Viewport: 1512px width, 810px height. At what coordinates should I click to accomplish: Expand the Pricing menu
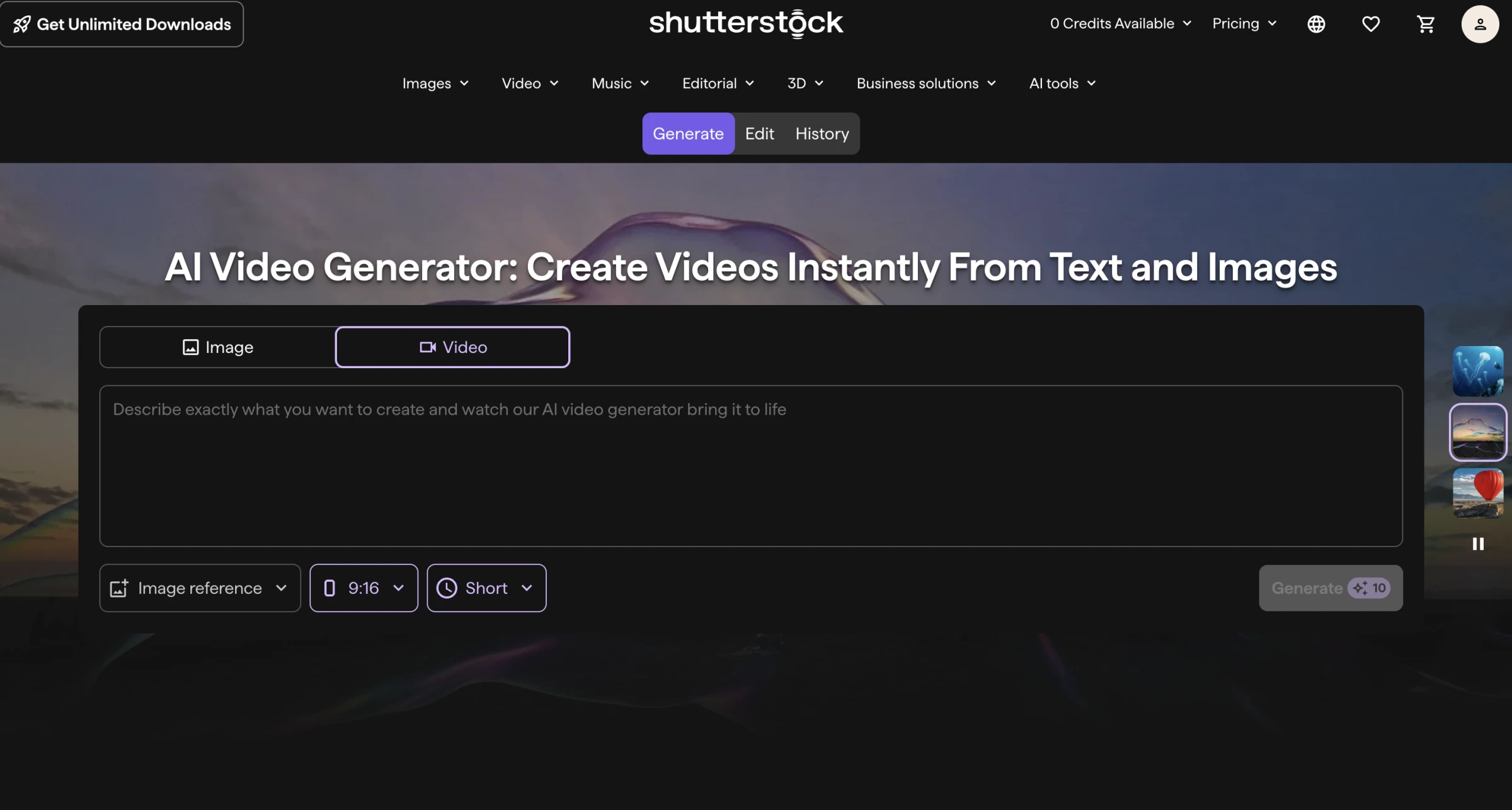(x=1244, y=24)
